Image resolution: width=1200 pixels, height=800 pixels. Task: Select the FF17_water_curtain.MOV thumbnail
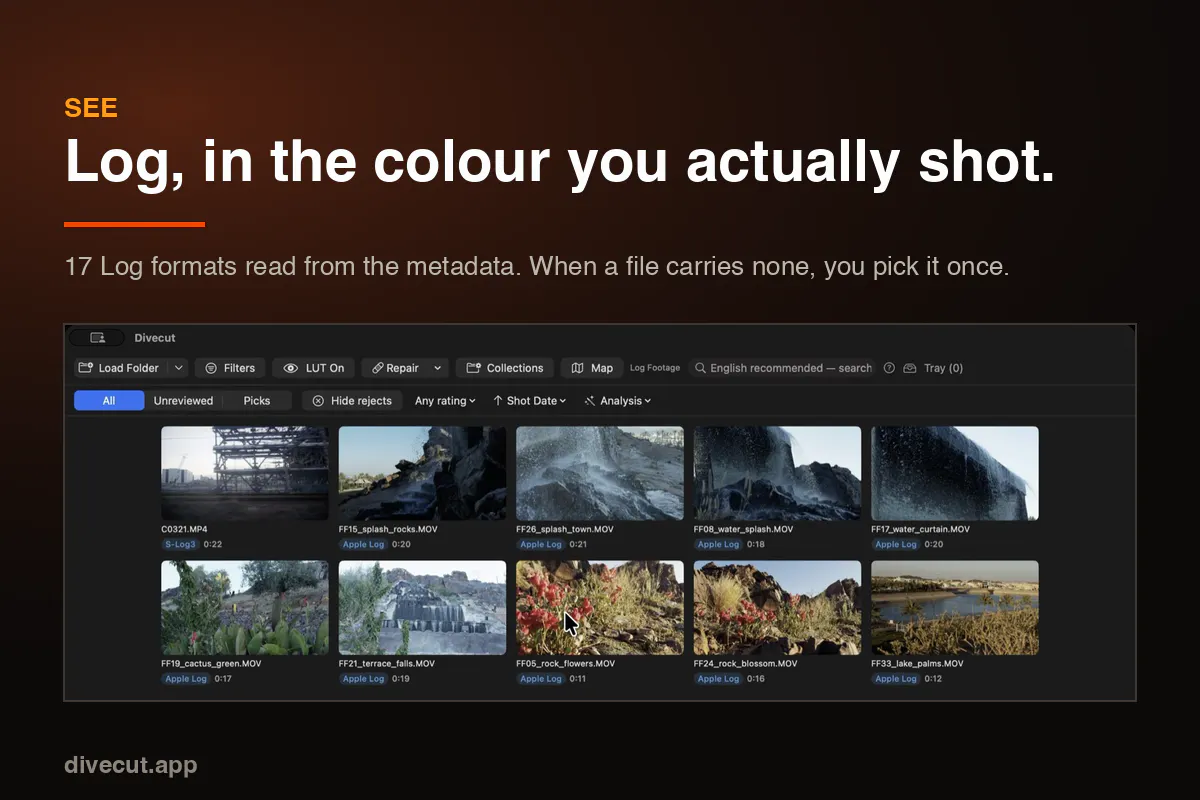click(x=955, y=473)
